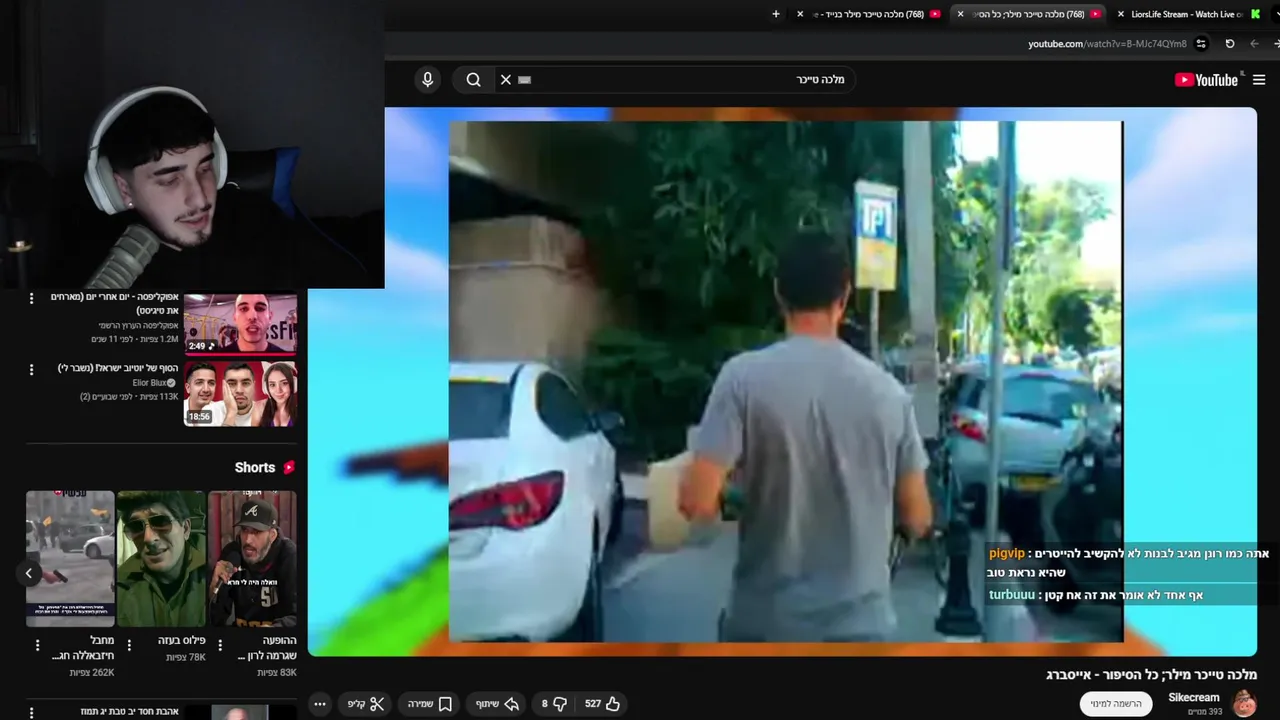This screenshot has height=720, width=1280.
Task: Open options for ההופעה שגרמה short
Action: pos(220,646)
